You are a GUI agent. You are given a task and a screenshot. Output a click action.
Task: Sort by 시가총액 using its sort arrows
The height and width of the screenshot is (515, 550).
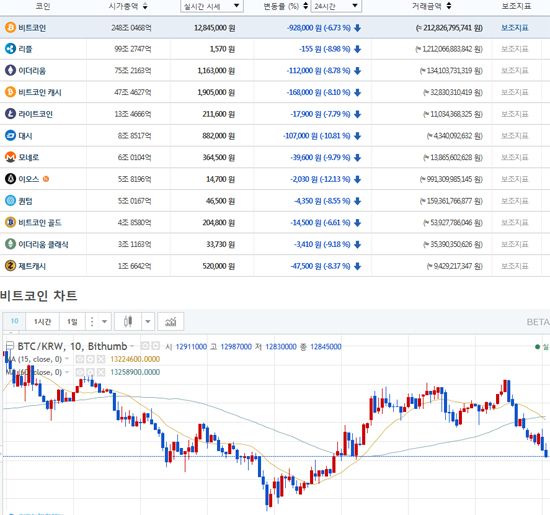point(145,6)
